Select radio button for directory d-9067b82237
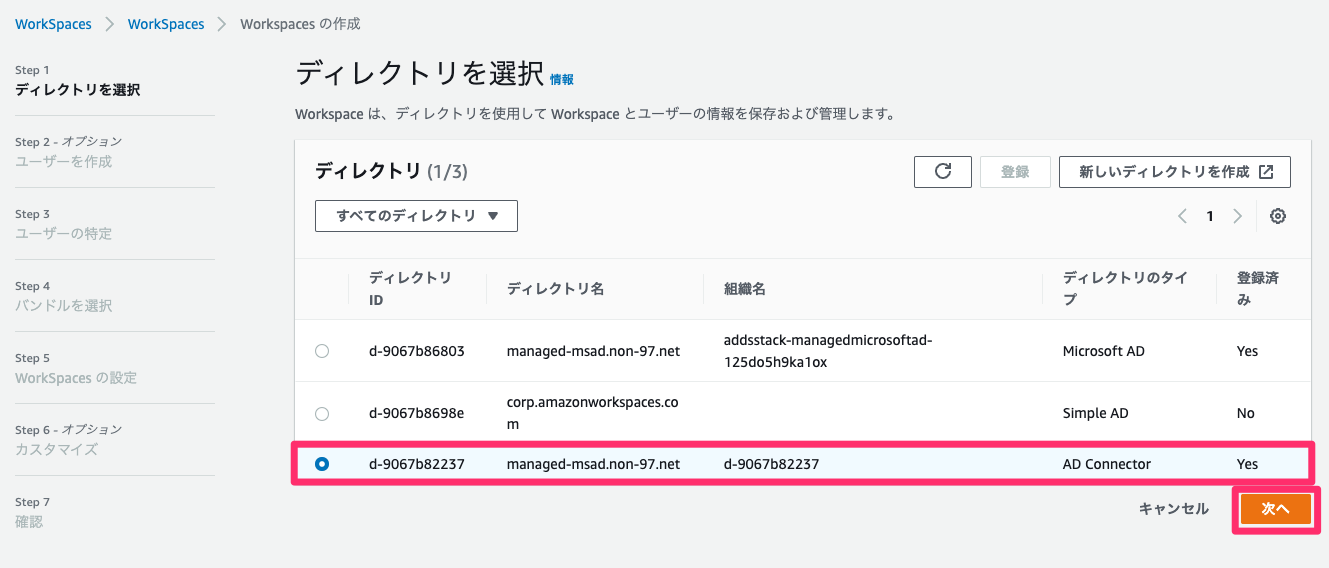 [322, 464]
